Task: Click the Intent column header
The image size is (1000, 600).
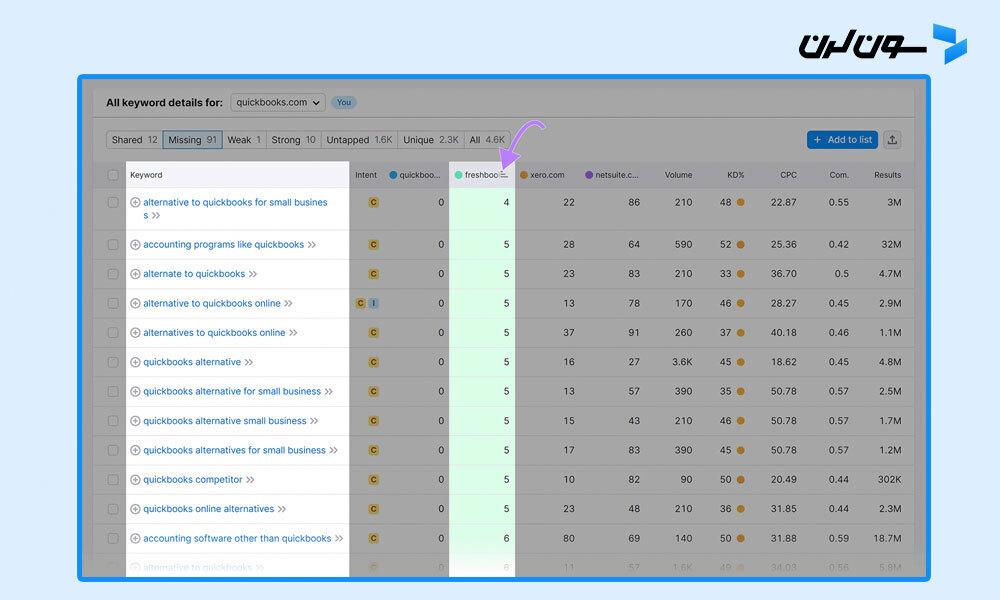Action: pos(366,175)
